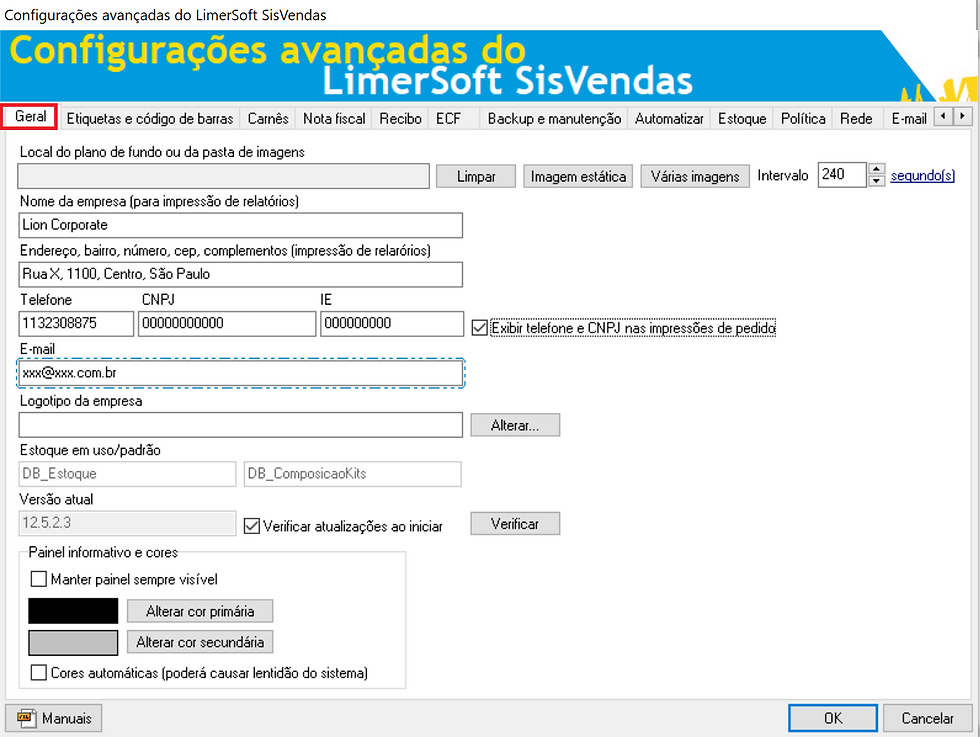Click Alterar button for company logo
The height and width of the screenshot is (737, 980).
coord(515,425)
